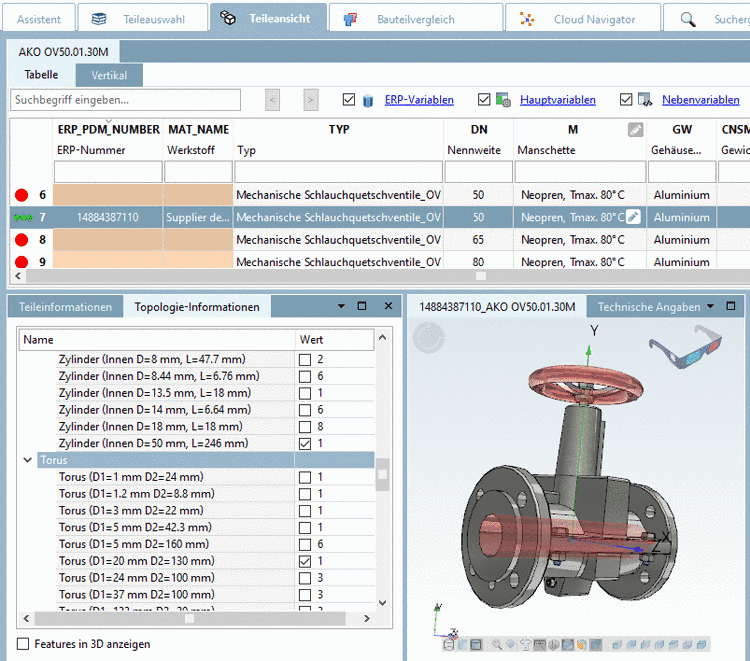Image resolution: width=750 pixels, height=661 pixels.
Task: Enable Features in 3D anzeigen checkbox
Action: (24, 644)
